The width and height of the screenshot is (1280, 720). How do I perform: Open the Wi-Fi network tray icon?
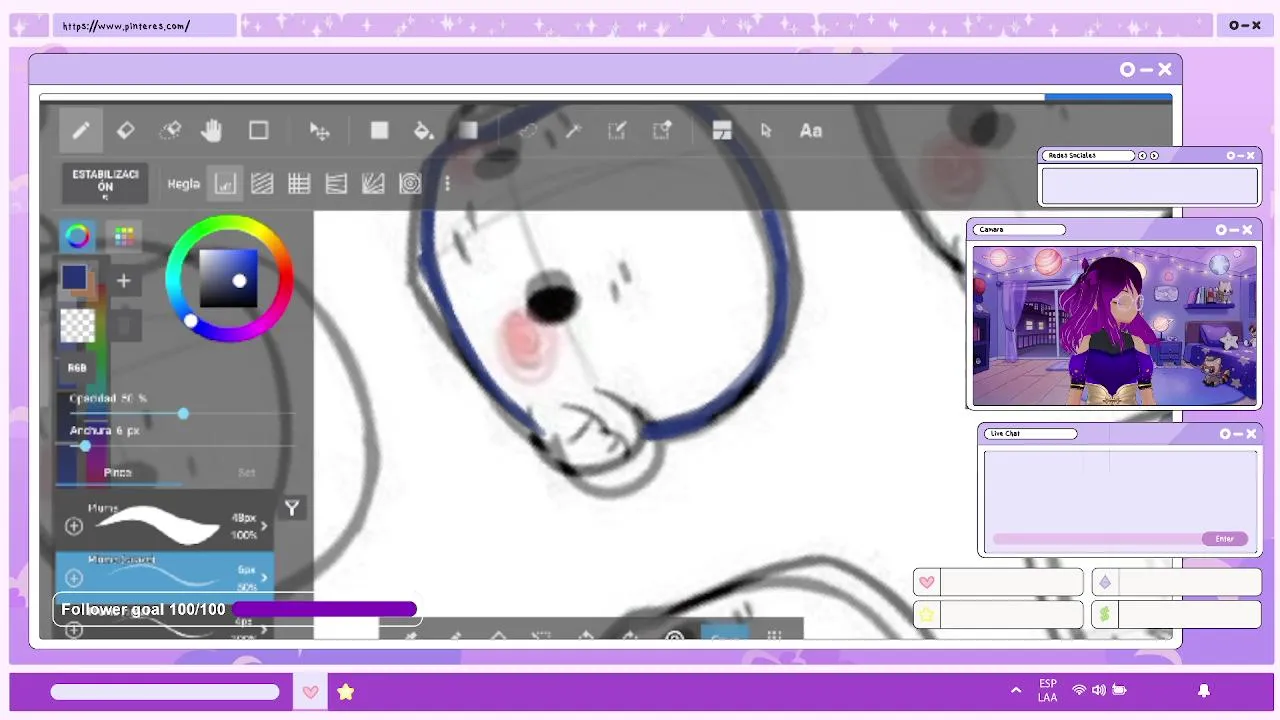point(1079,690)
